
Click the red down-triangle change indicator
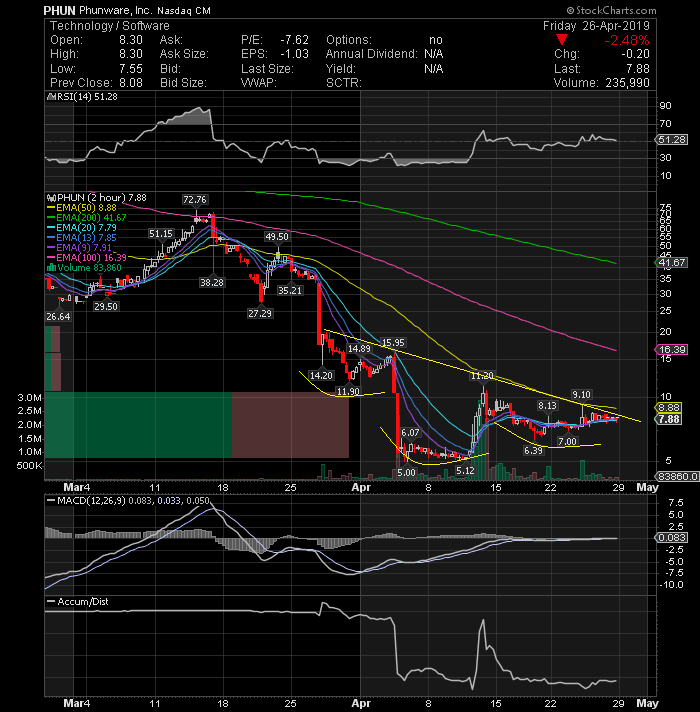562,40
